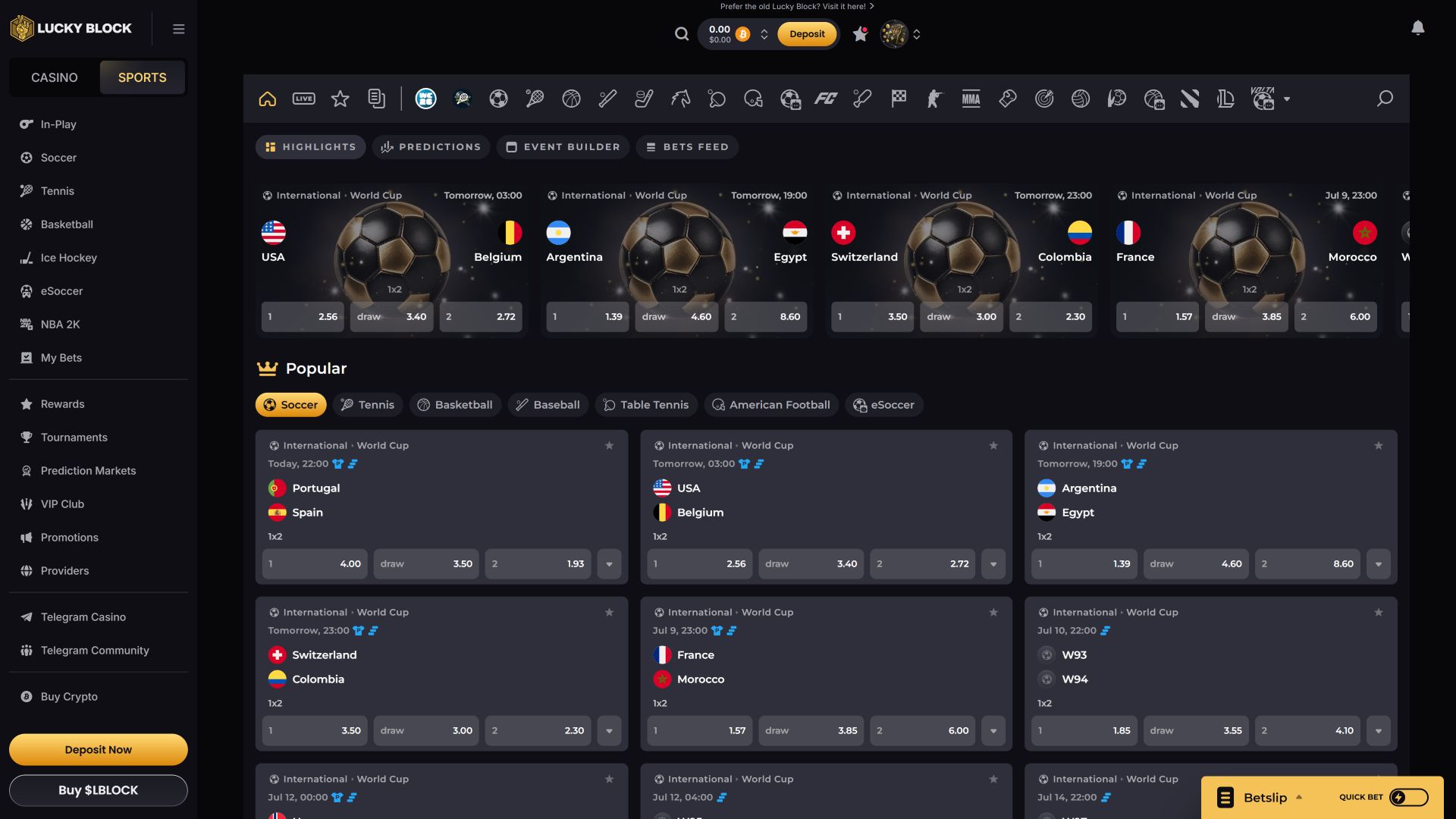Favorite the USA vs Belgium match card
The width and height of the screenshot is (1456, 819).
pos(993,446)
